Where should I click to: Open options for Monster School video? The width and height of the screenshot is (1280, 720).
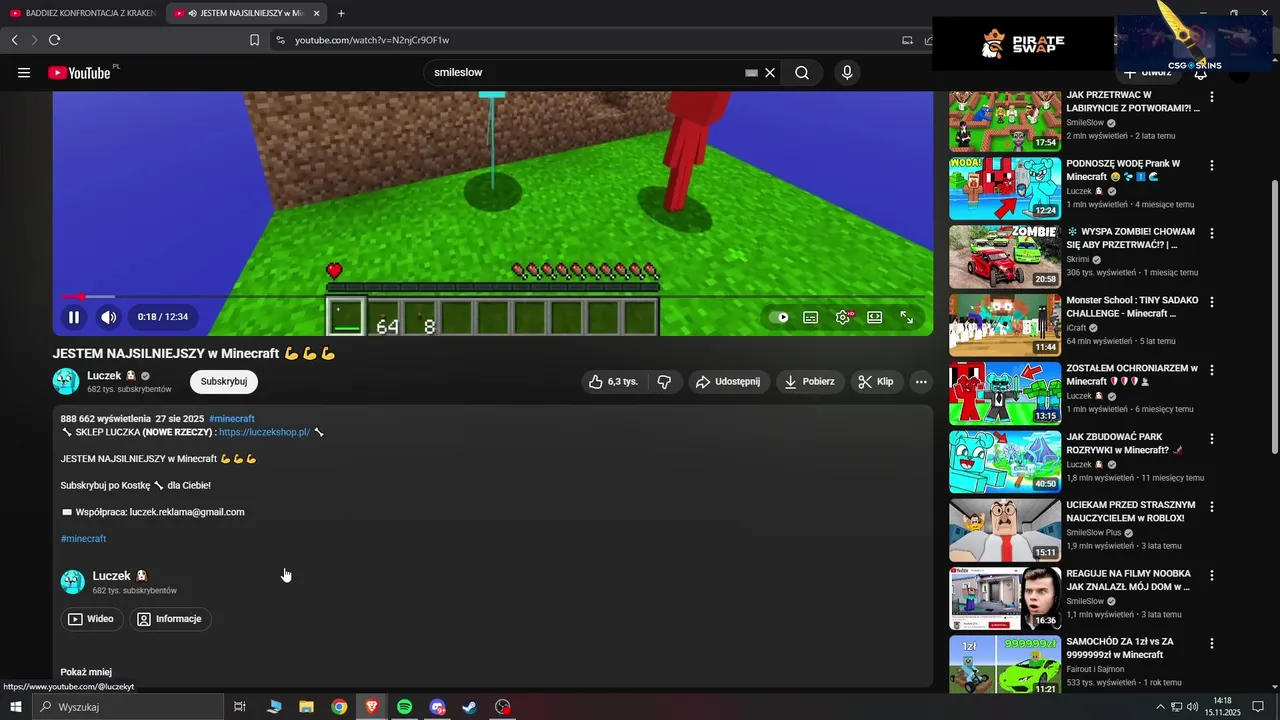coord(1212,302)
